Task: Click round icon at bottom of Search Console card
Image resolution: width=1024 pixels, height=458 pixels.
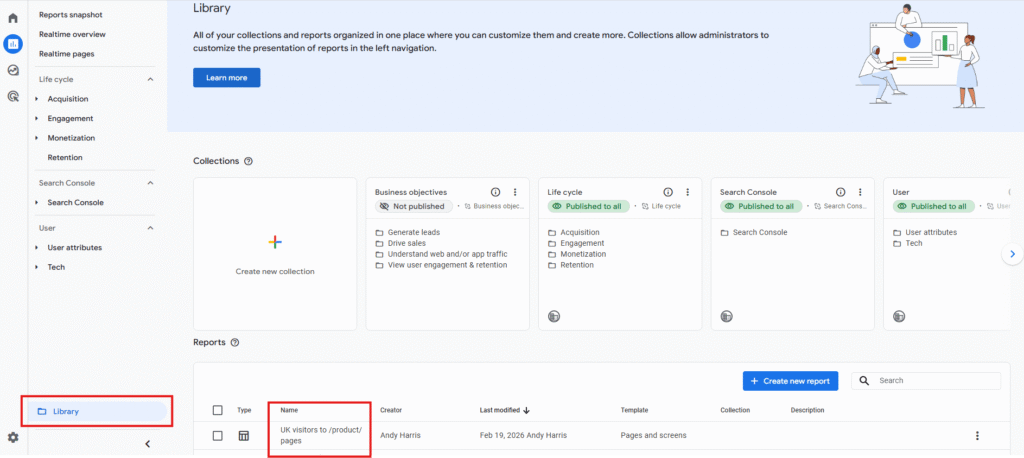Action: (x=726, y=316)
